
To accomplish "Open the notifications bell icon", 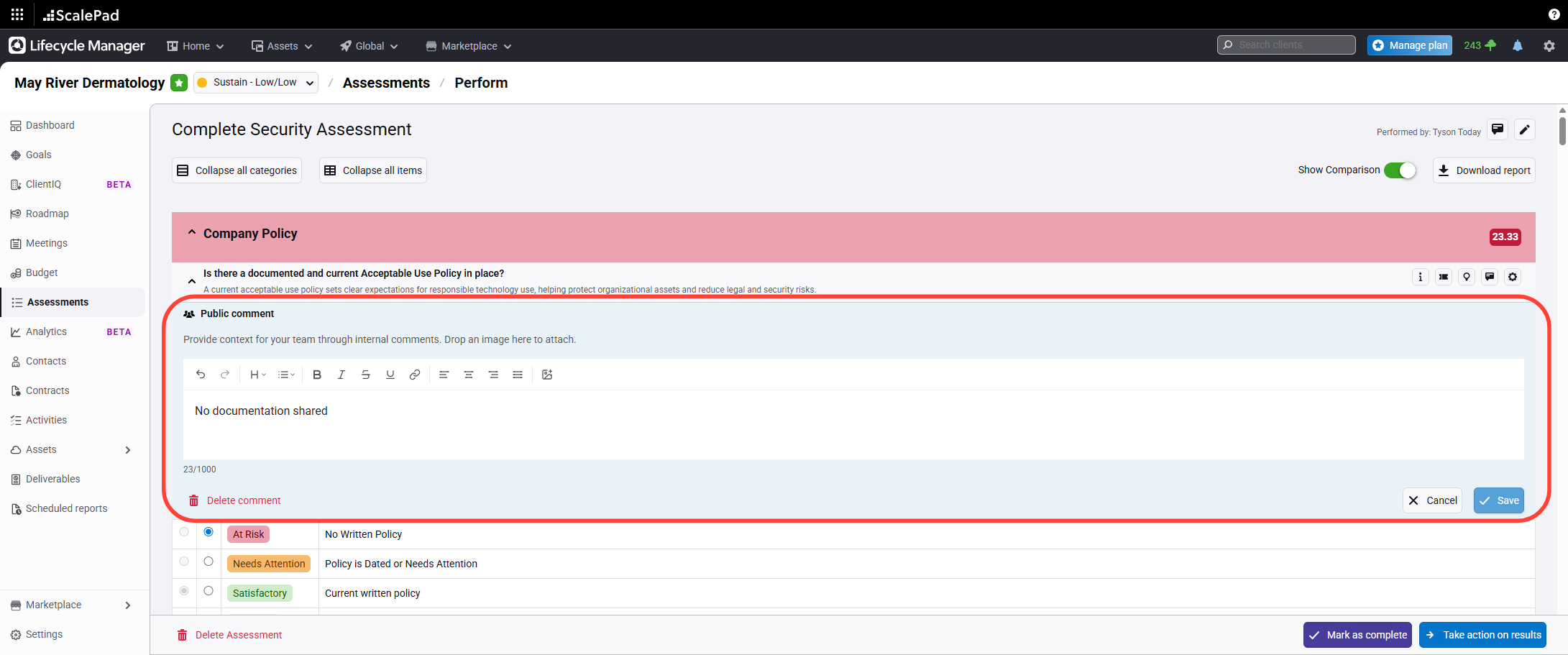I will [x=1518, y=45].
